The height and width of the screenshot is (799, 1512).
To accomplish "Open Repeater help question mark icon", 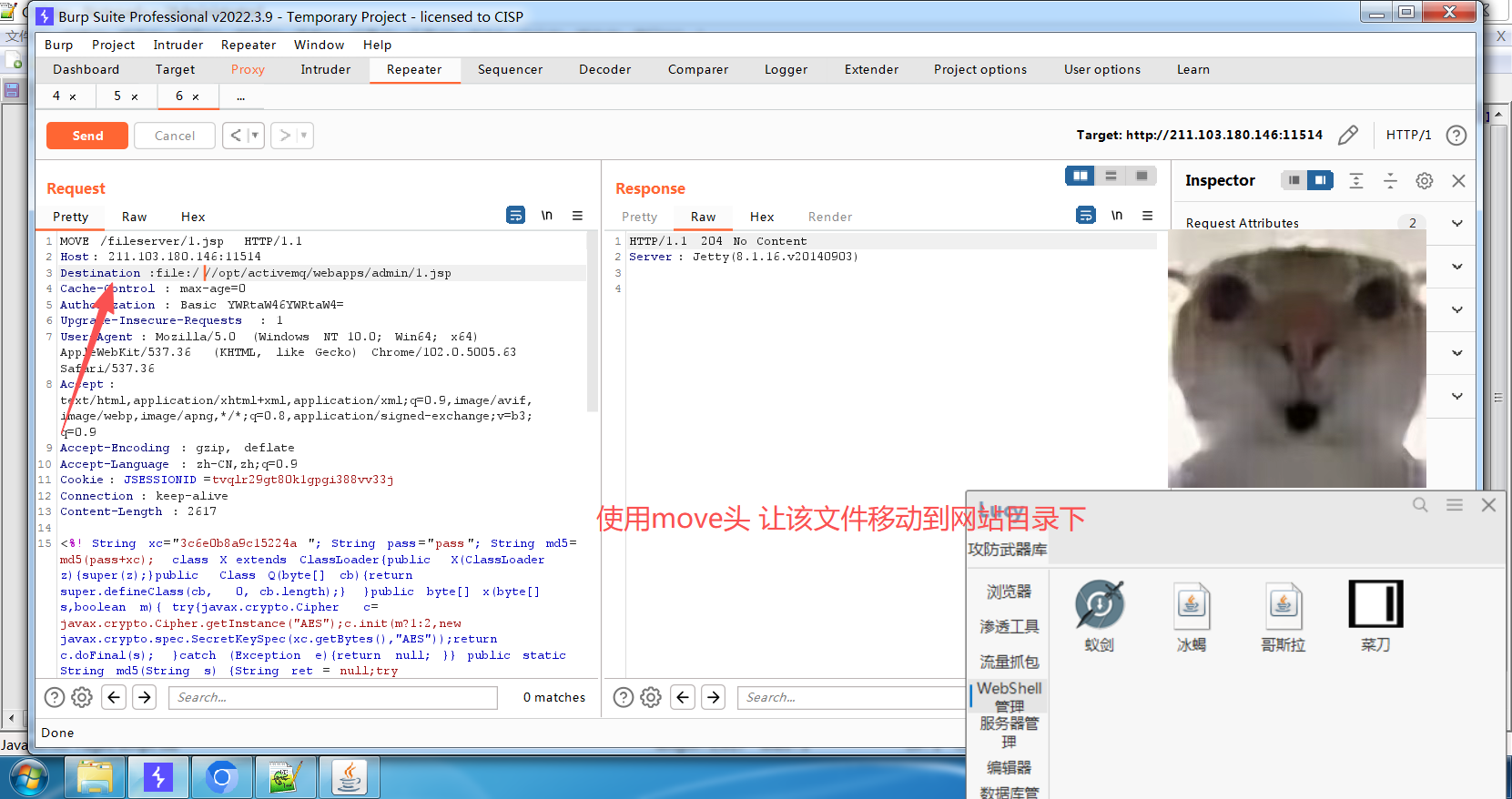I will tap(1456, 136).
